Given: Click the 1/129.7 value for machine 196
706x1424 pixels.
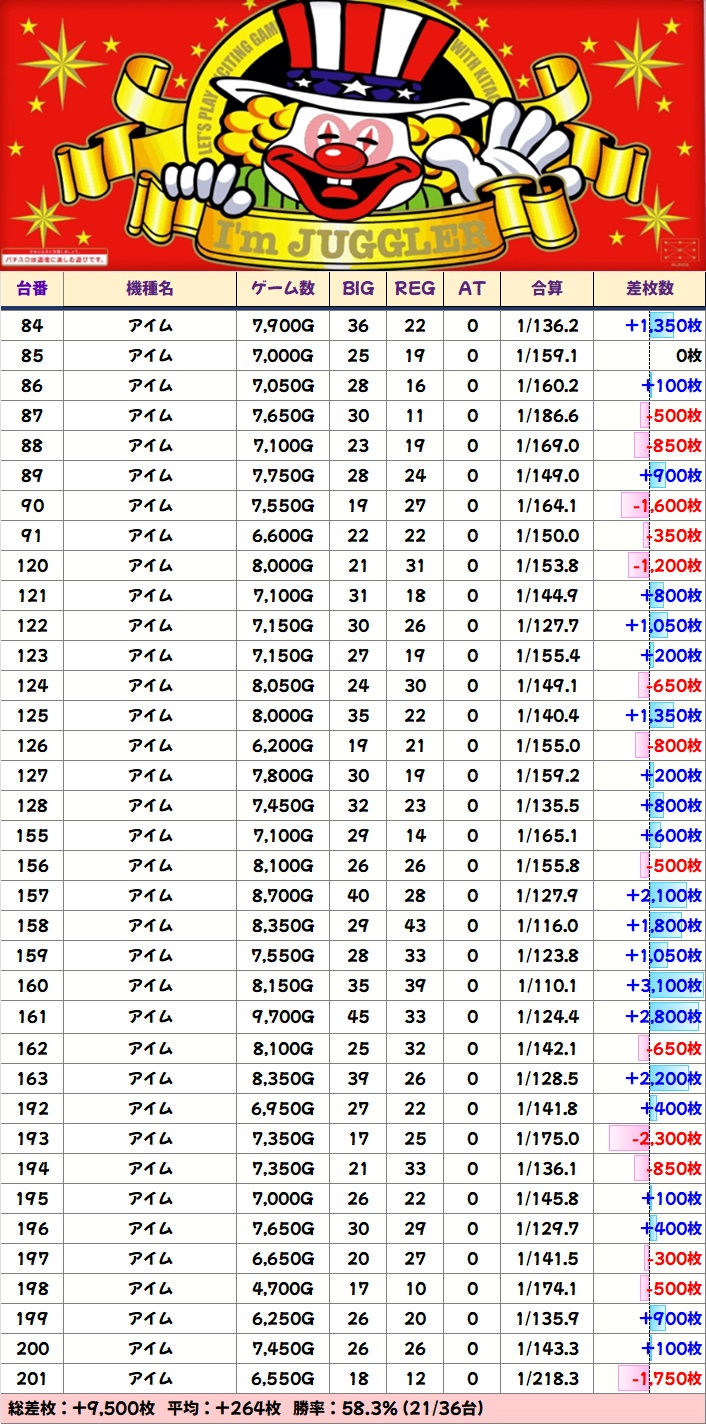Looking at the screenshot, I should (x=547, y=1229).
